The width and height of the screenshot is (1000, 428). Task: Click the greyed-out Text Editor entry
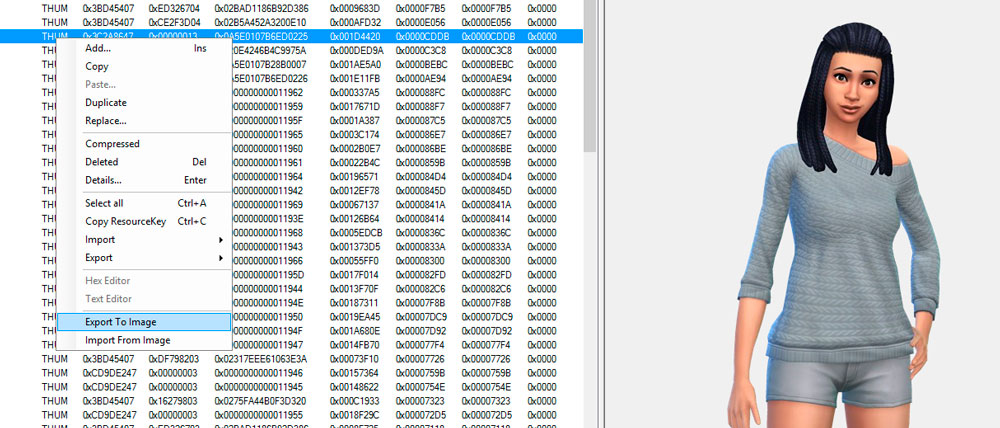pyautogui.click(x=108, y=299)
